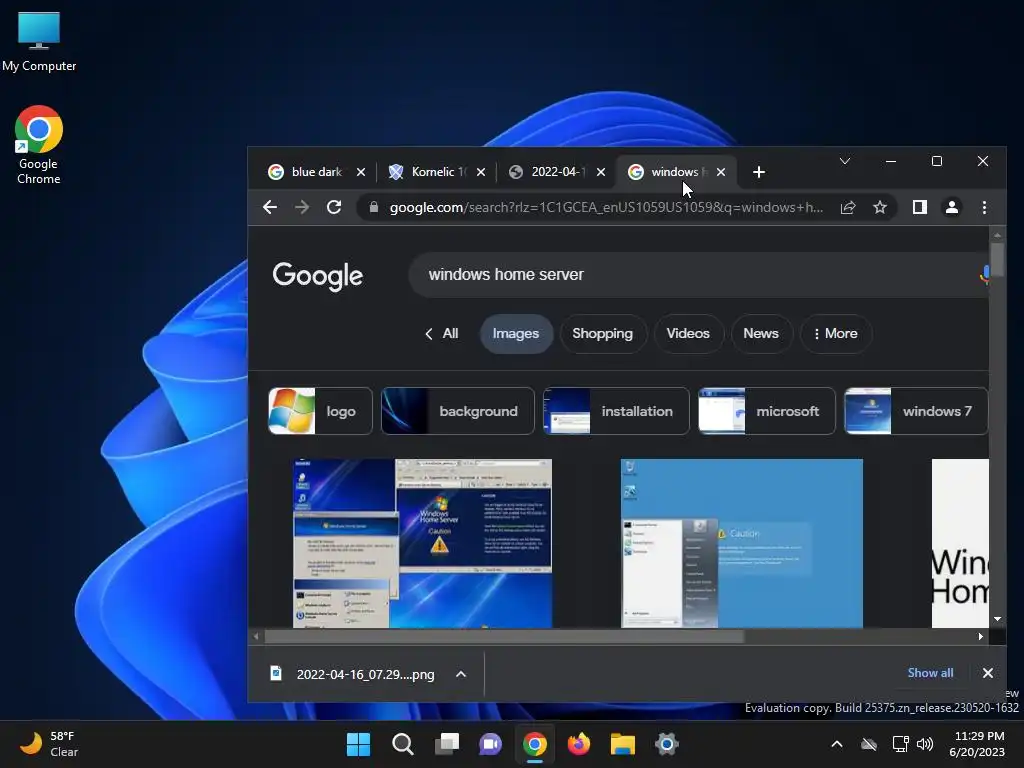Viewport: 1024px width, 768px height.
Task: Select the Shopping filter
Action: coord(603,334)
